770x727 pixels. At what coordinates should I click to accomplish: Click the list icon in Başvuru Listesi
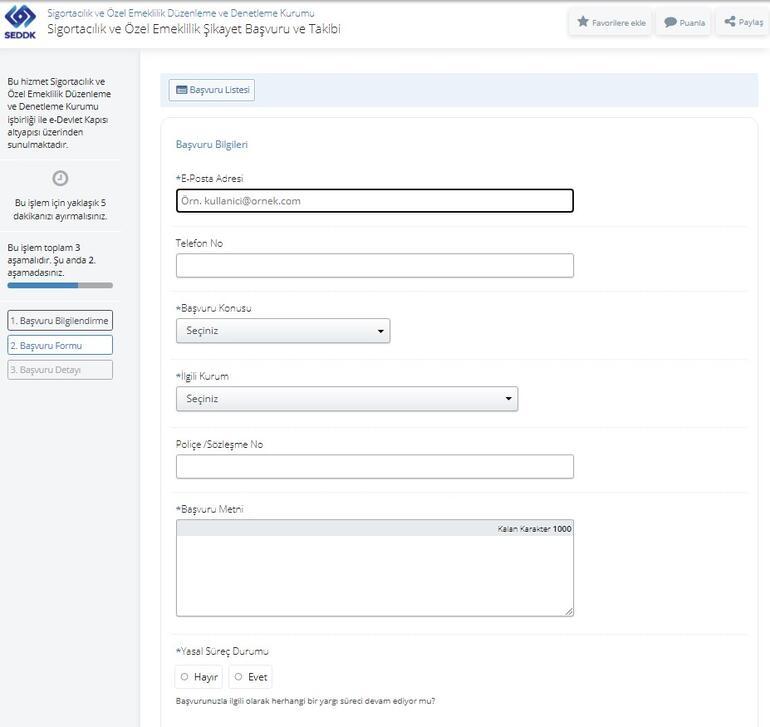(x=182, y=90)
